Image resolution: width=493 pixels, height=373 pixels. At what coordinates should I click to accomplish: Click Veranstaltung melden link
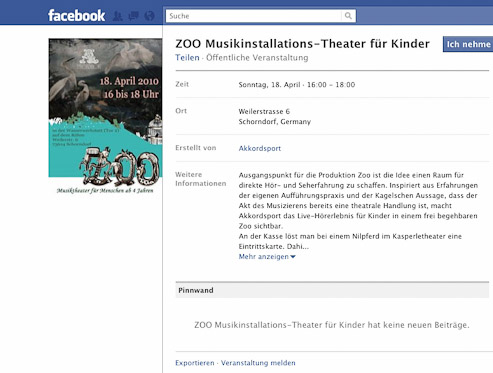tap(258, 363)
